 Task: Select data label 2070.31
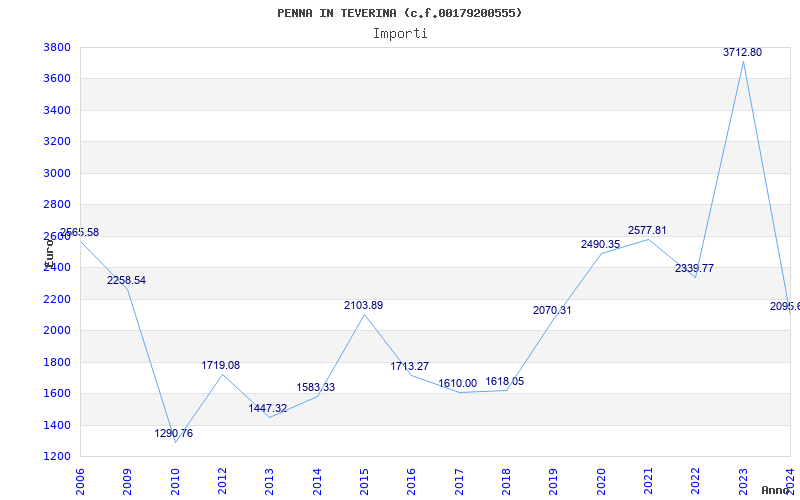coord(552,310)
